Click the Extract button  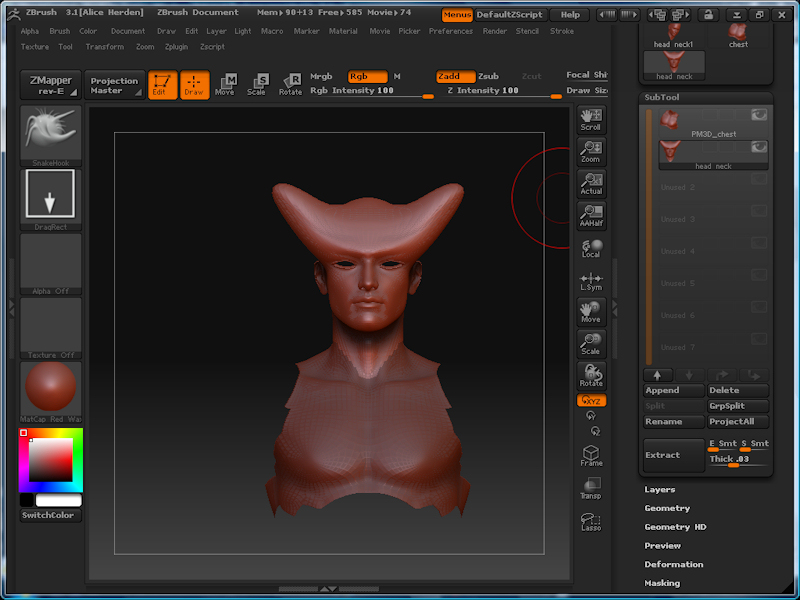click(673, 455)
